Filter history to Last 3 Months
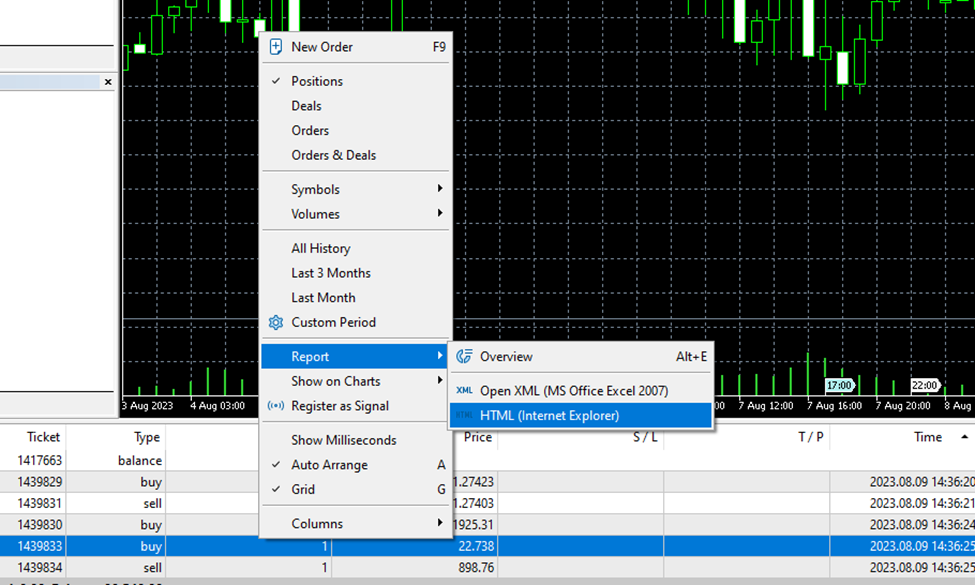 click(x=356, y=273)
